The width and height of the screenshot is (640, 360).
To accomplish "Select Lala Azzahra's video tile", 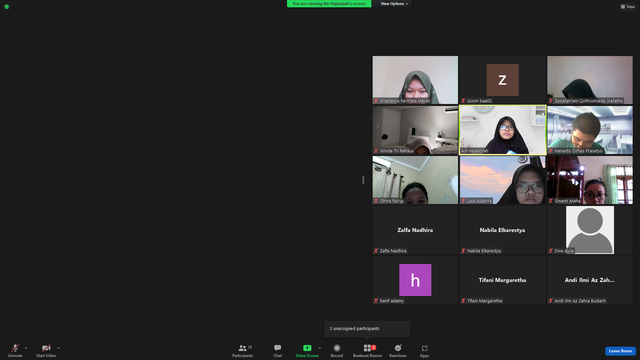I will (x=502, y=180).
